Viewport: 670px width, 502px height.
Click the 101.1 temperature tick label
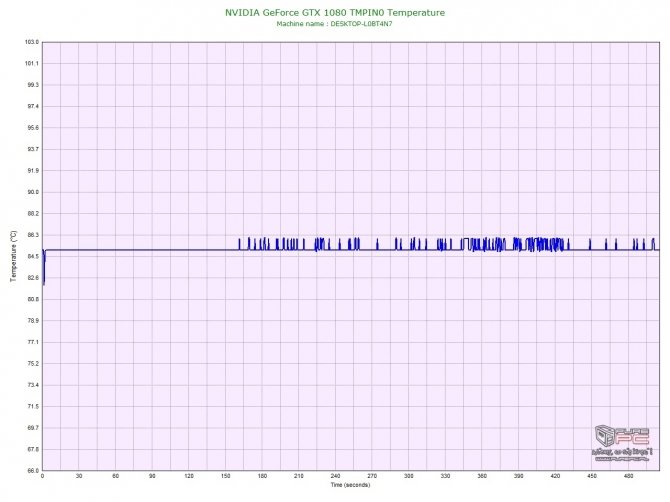point(32,63)
